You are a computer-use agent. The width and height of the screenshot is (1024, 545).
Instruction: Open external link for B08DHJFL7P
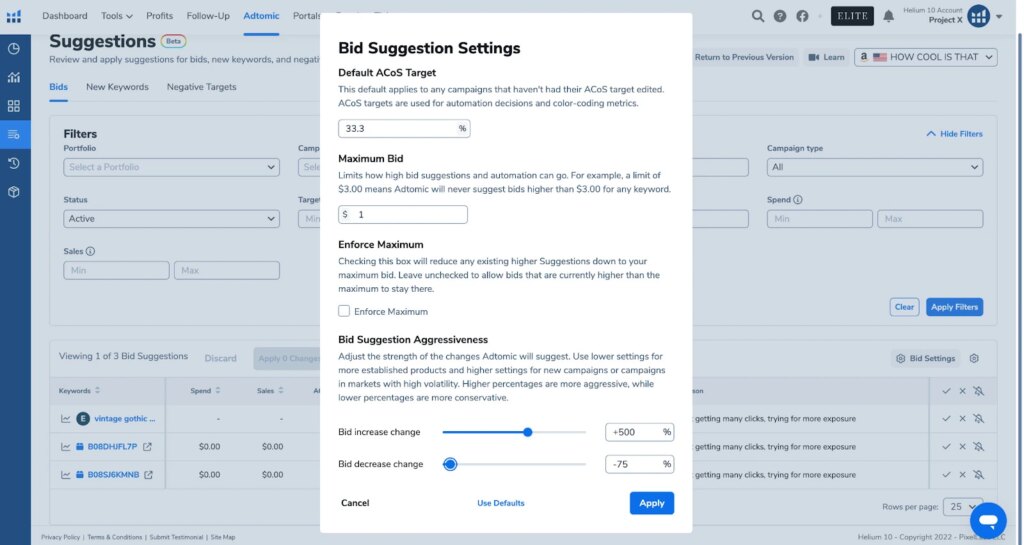click(x=148, y=447)
